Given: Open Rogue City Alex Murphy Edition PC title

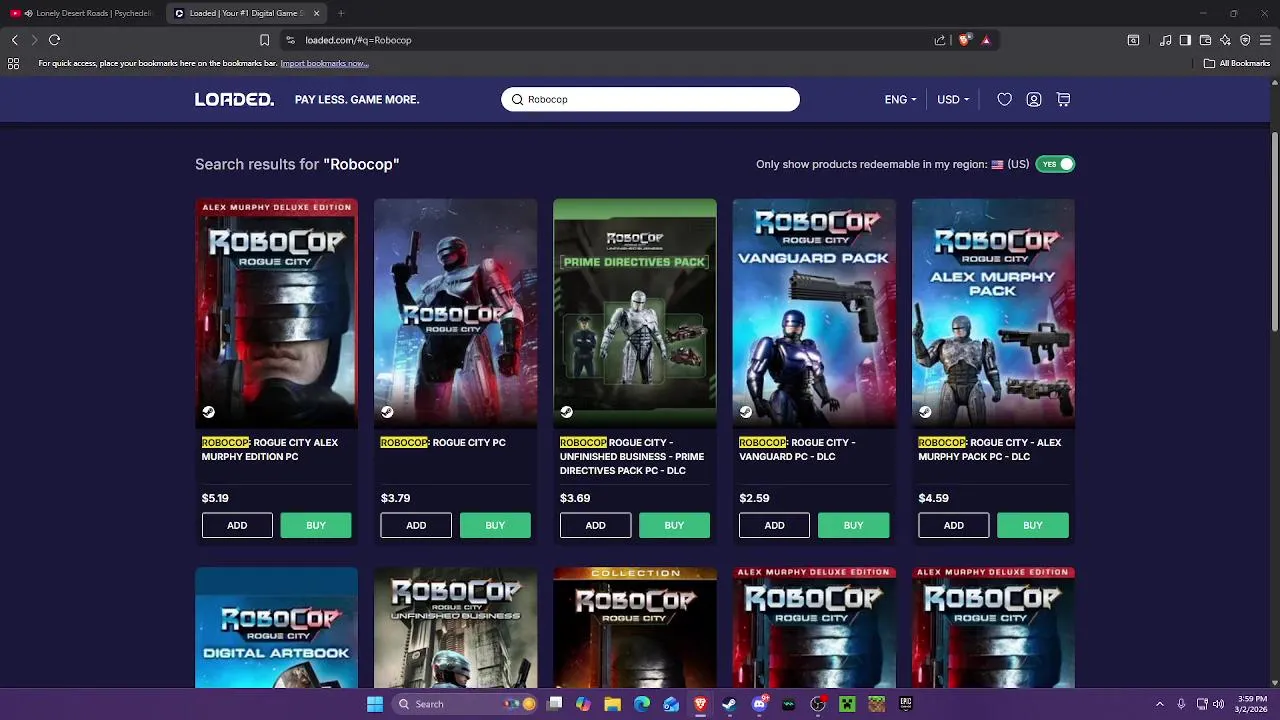Looking at the screenshot, I should (270, 449).
